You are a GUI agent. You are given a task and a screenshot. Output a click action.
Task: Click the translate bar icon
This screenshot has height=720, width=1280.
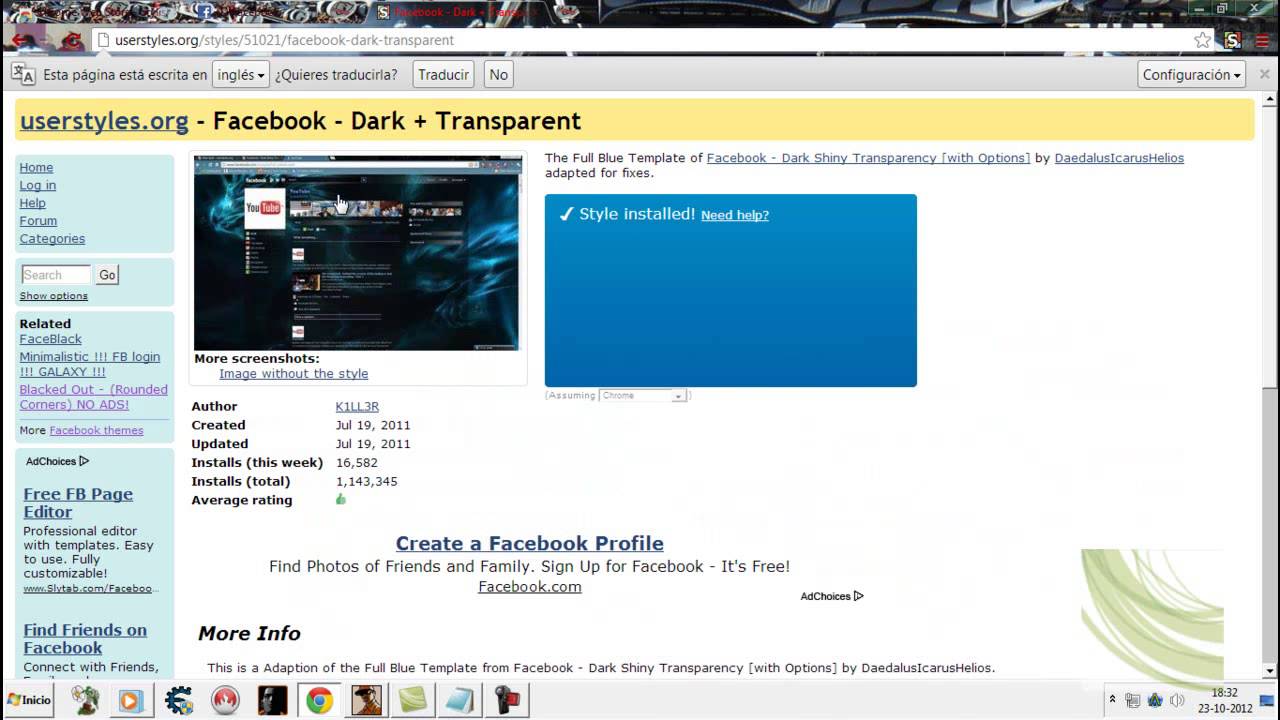click(x=23, y=74)
